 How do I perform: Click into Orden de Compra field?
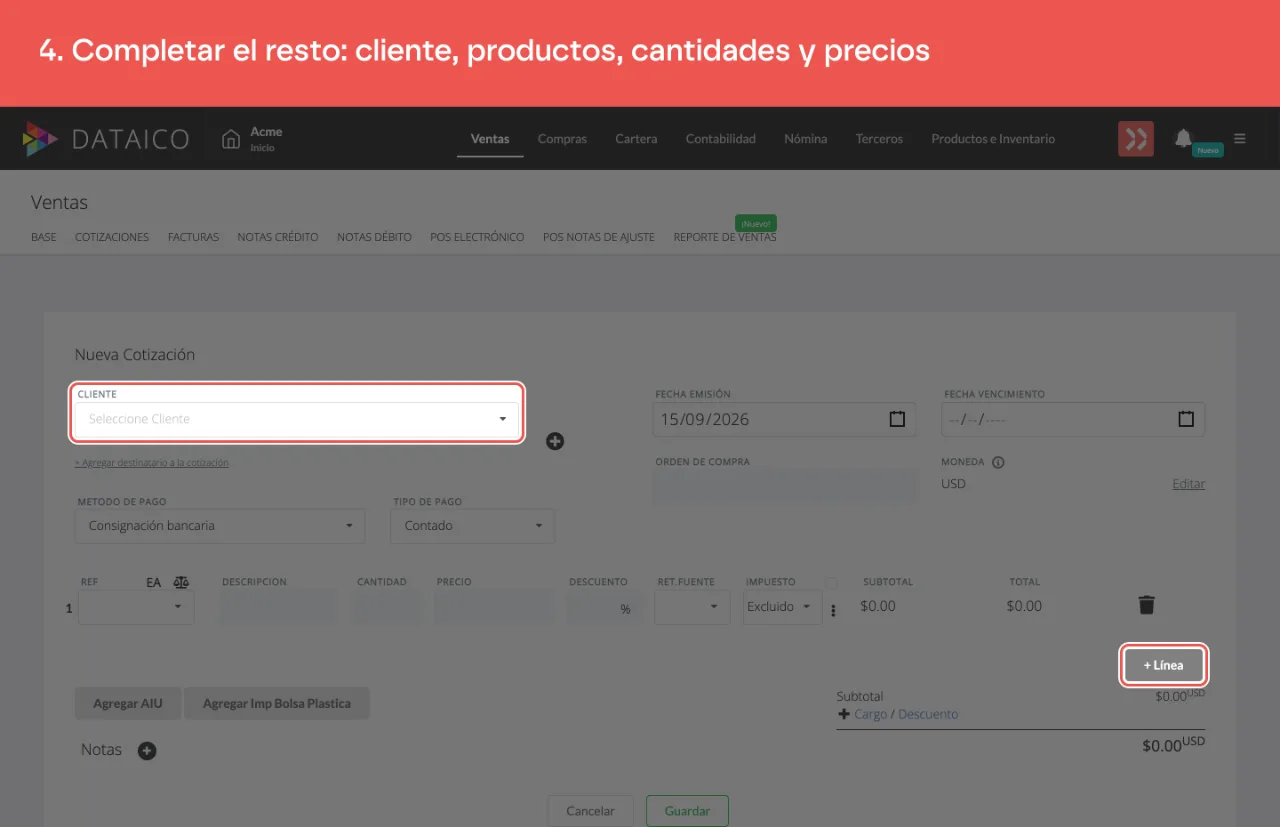click(x=785, y=486)
